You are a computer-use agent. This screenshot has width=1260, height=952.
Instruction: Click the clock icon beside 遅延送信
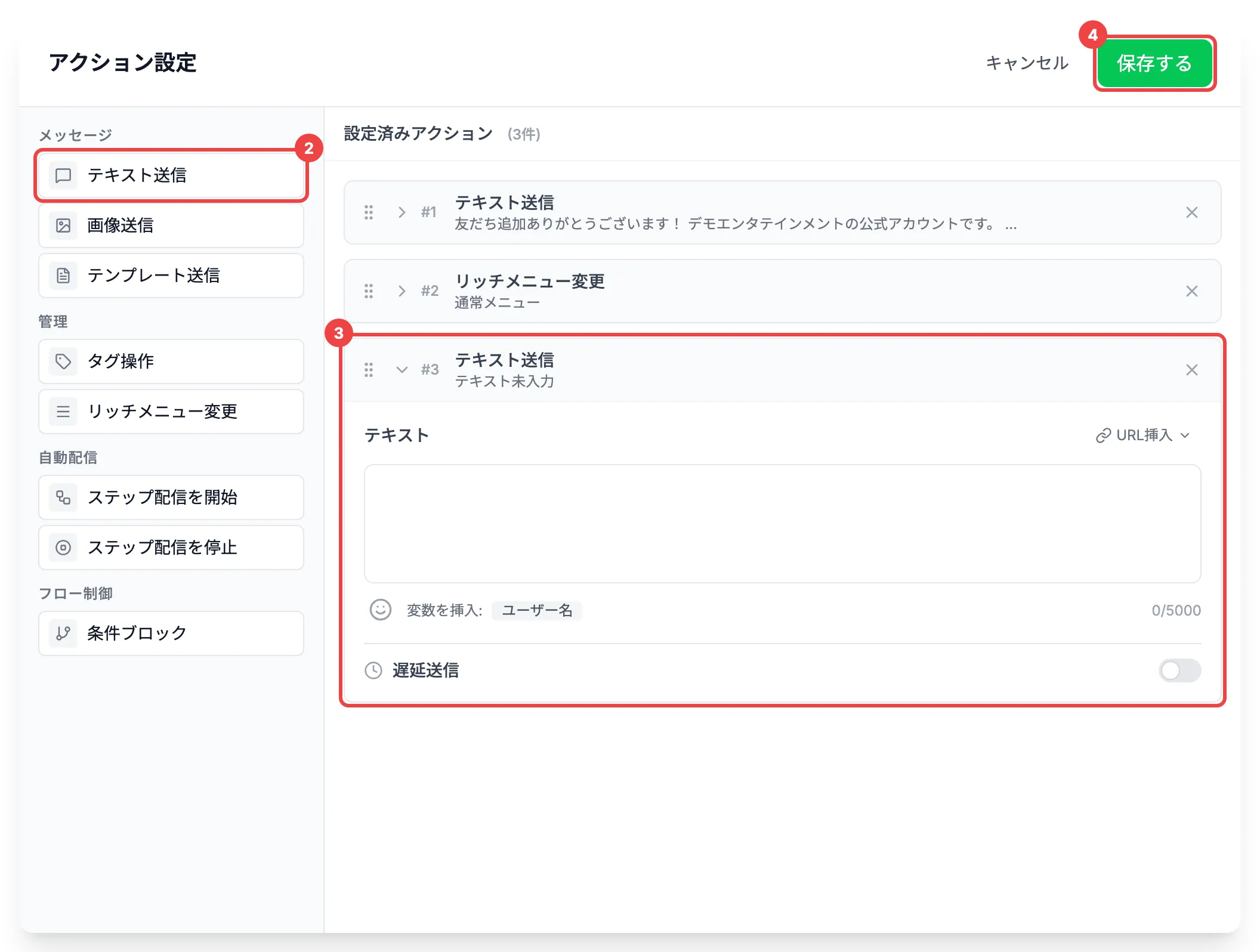click(373, 670)
